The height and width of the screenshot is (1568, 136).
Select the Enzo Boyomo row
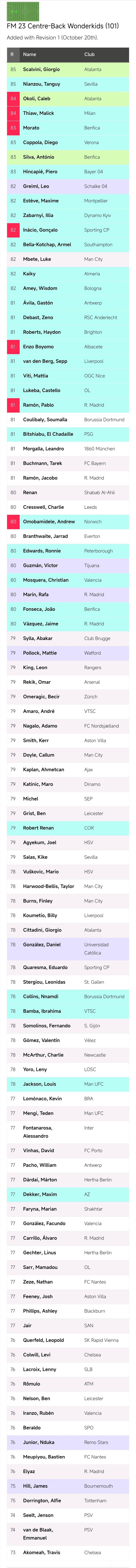coord(68,347)
